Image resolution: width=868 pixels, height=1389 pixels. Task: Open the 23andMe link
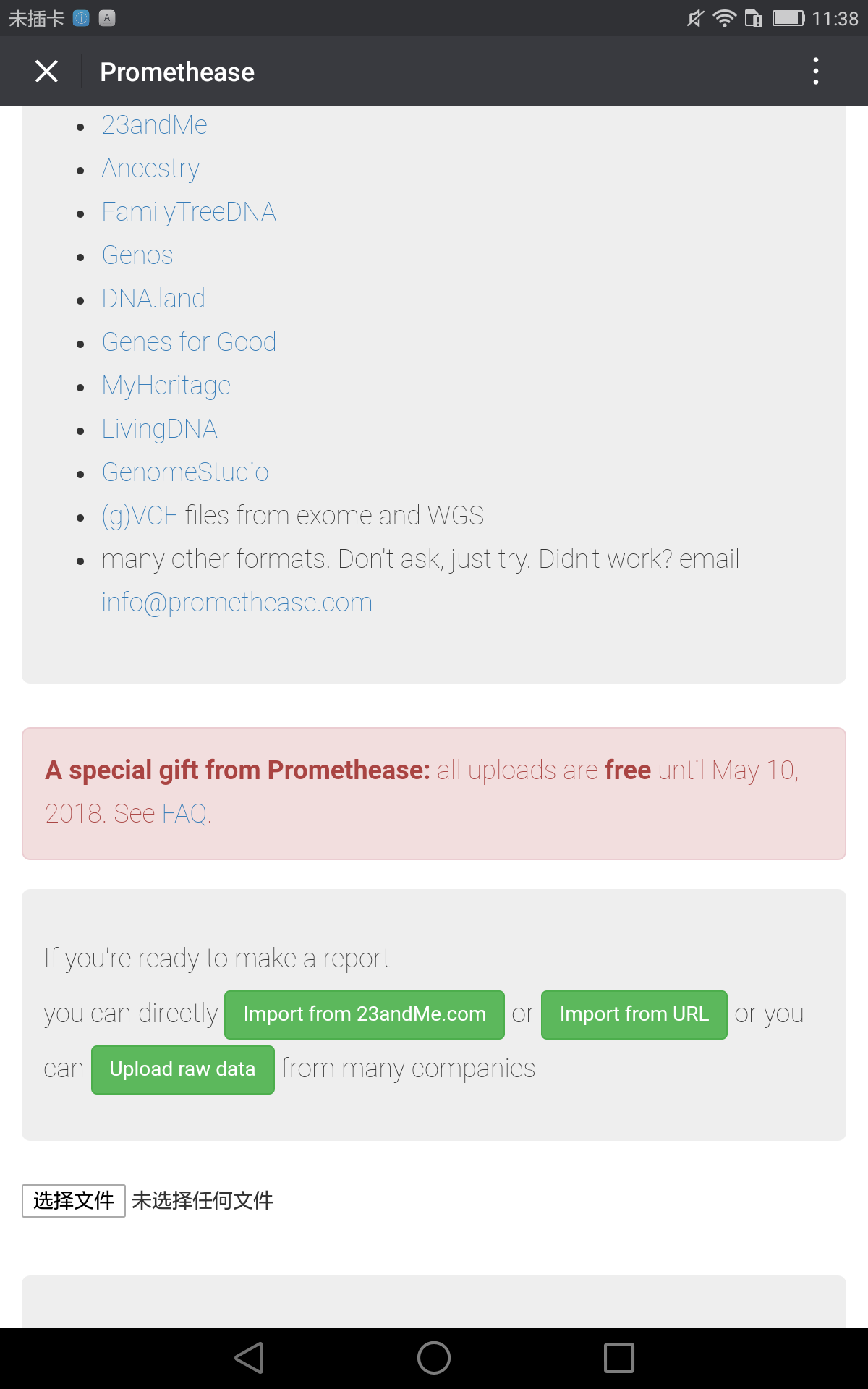click(154, 125)
